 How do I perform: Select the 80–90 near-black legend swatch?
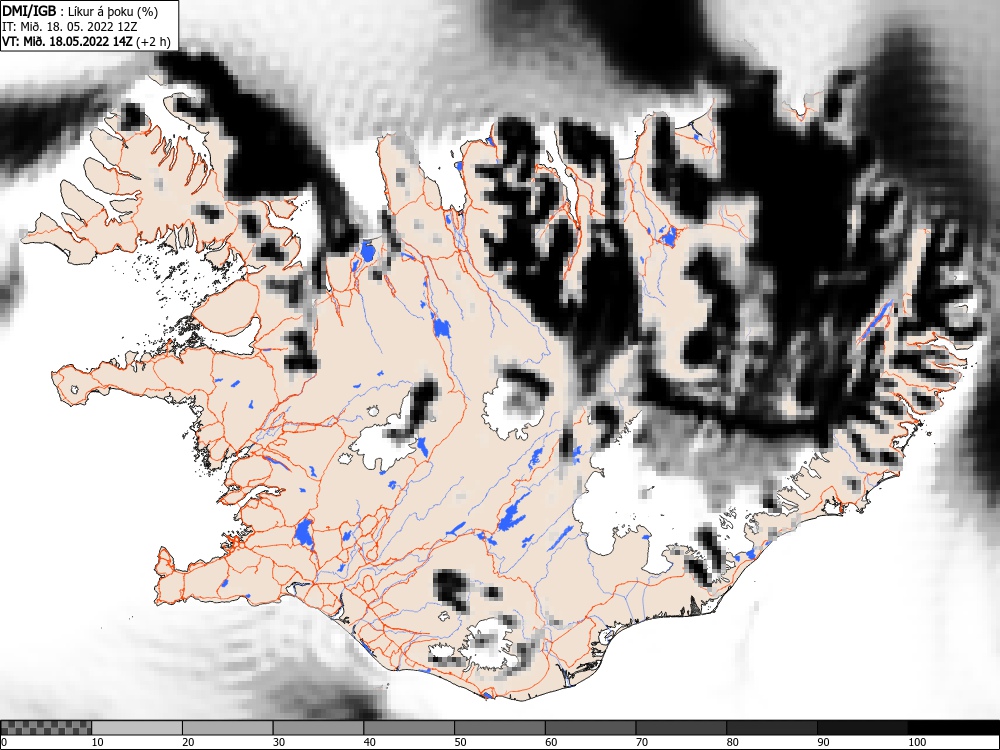[771, 728]
